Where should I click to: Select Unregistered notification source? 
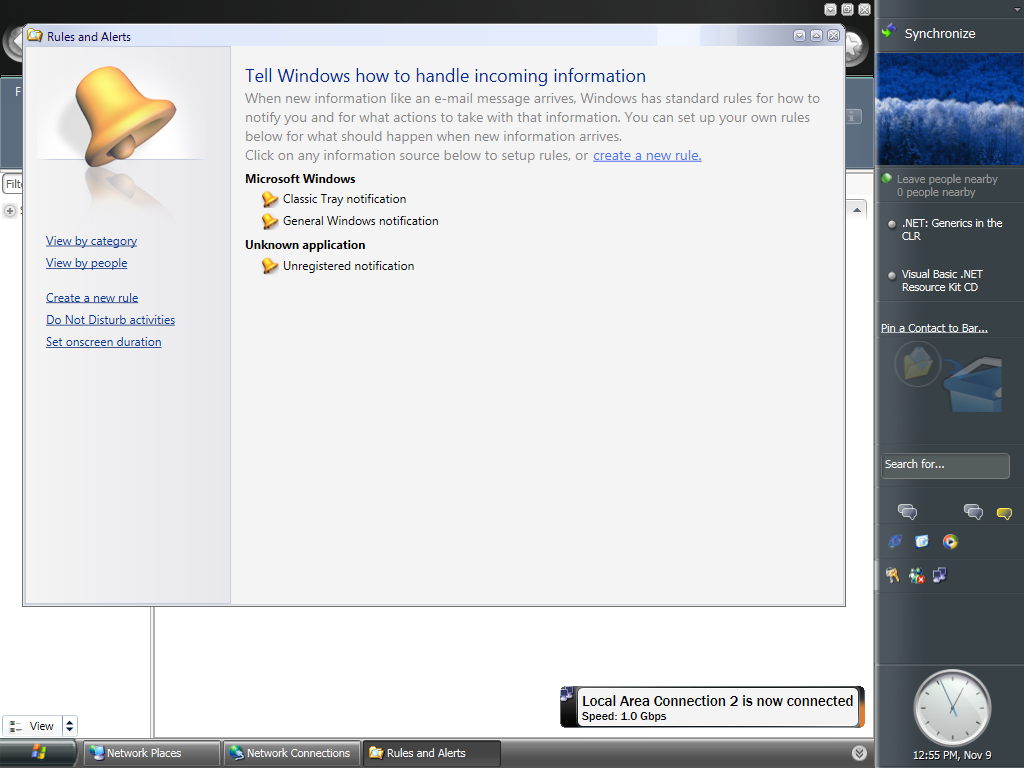(348, 266)
